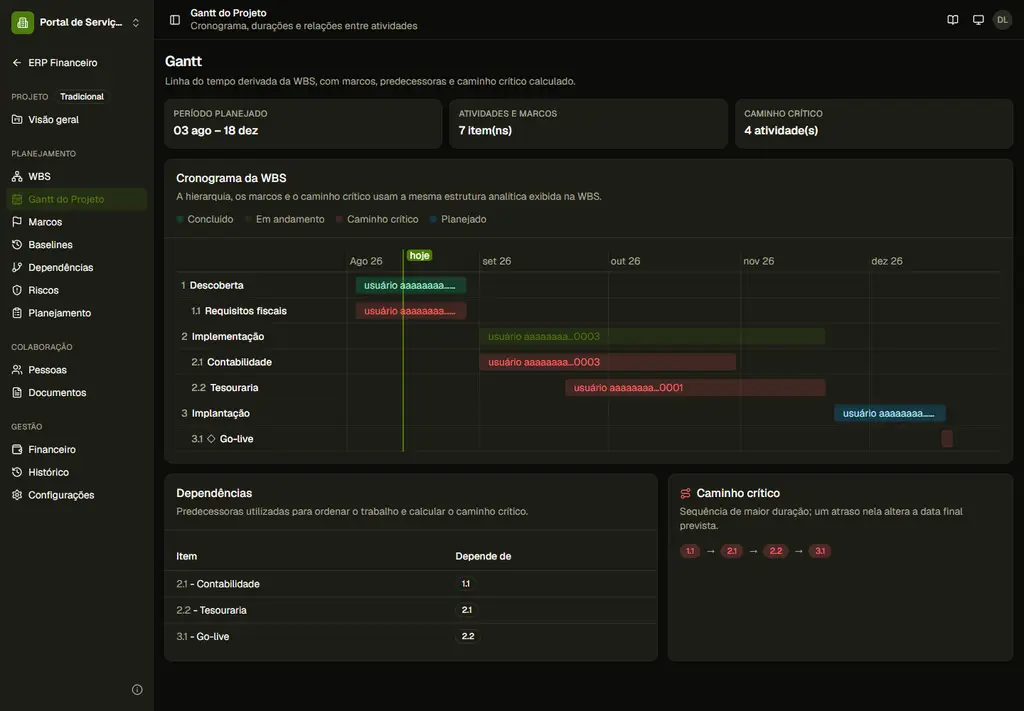
Task: Click the Planejado legend color dot
Action: [433, 219]
